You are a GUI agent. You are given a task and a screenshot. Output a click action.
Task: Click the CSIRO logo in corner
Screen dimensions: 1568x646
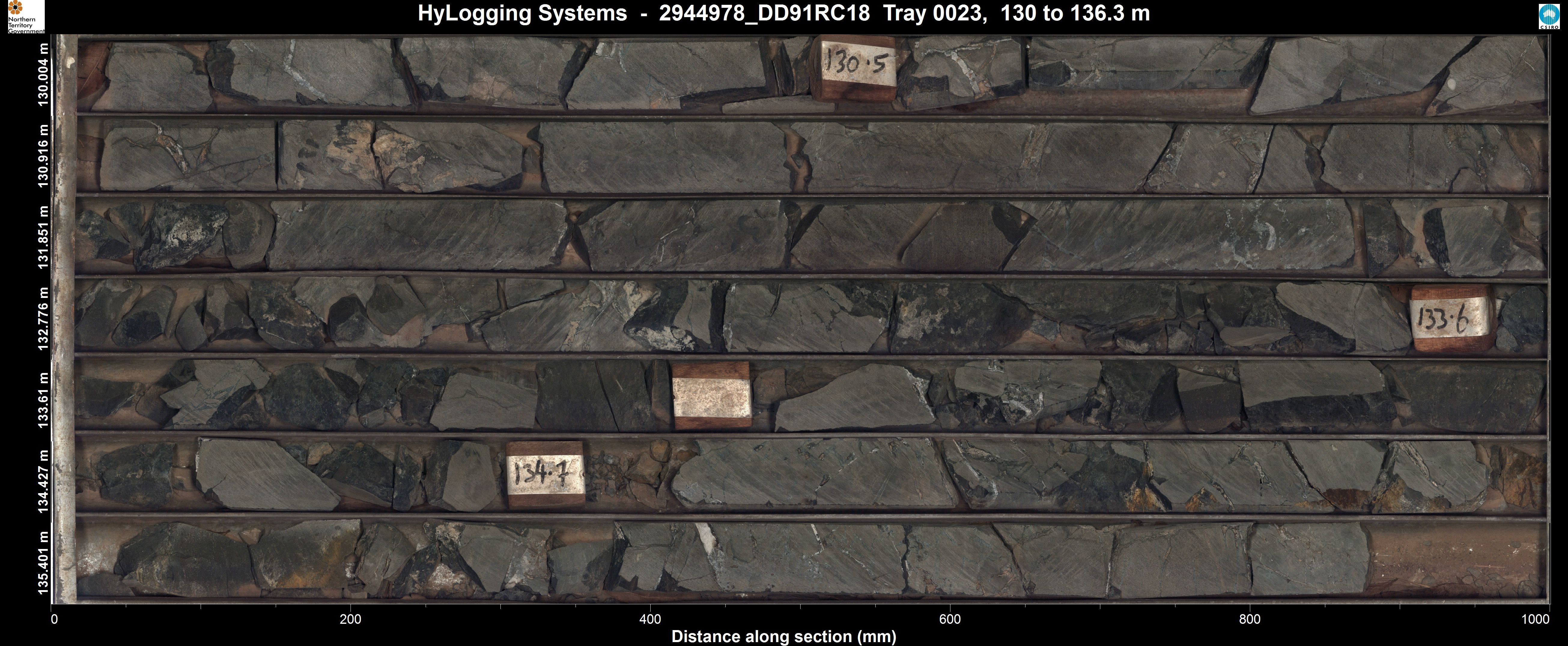click(x=1550, y=17)
